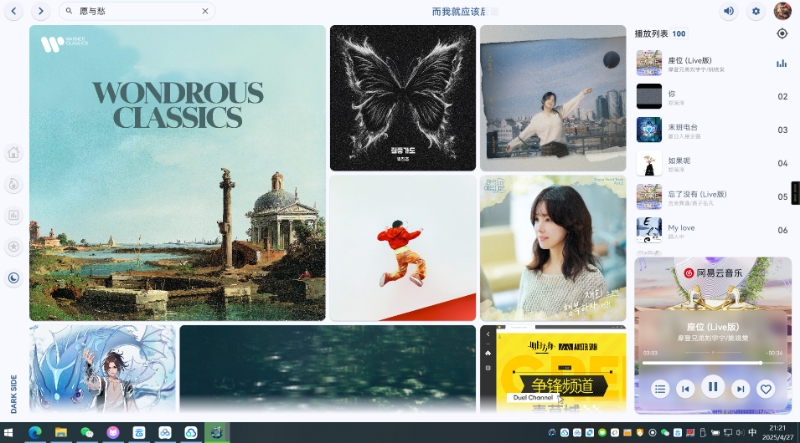Select the 座位 (Live版) playlist row
The image size is (800, 443).
click(713, 63)
